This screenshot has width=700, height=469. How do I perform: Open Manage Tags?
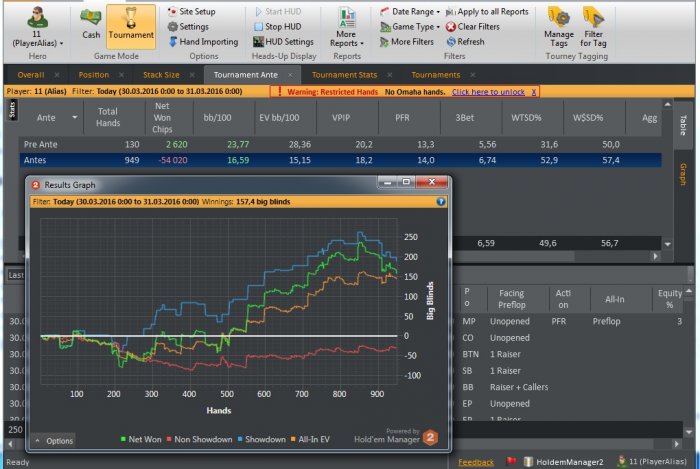pos(558,27)
